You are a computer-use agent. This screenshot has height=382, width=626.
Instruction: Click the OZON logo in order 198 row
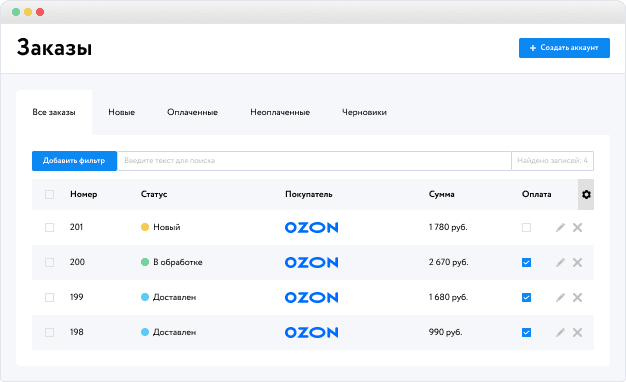click(311, 333)
